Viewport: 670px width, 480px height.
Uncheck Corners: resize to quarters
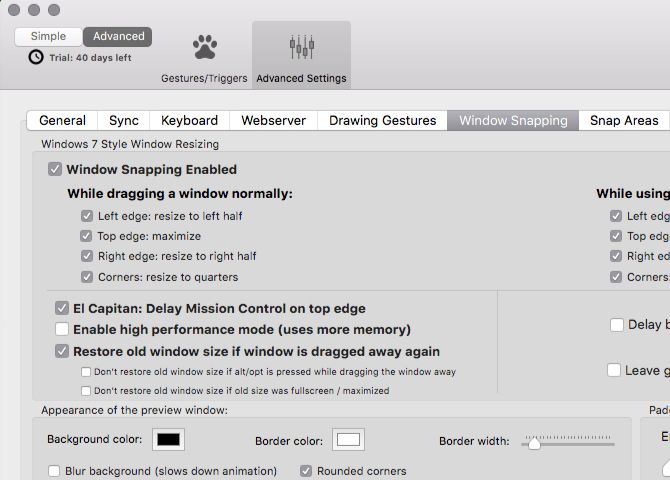tap(87, 277)
